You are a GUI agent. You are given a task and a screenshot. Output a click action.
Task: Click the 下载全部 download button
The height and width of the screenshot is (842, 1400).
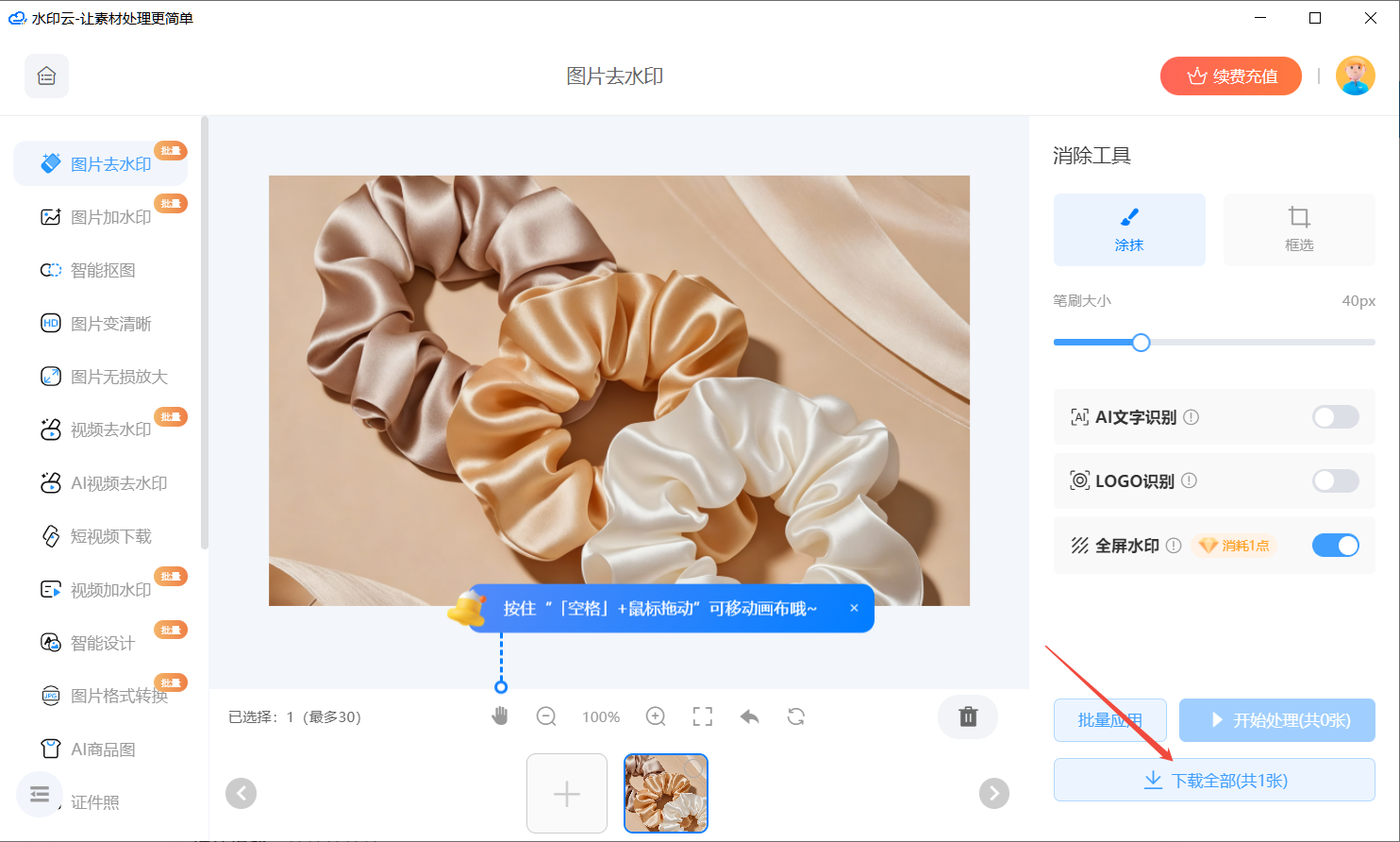tap(1214, 780)
